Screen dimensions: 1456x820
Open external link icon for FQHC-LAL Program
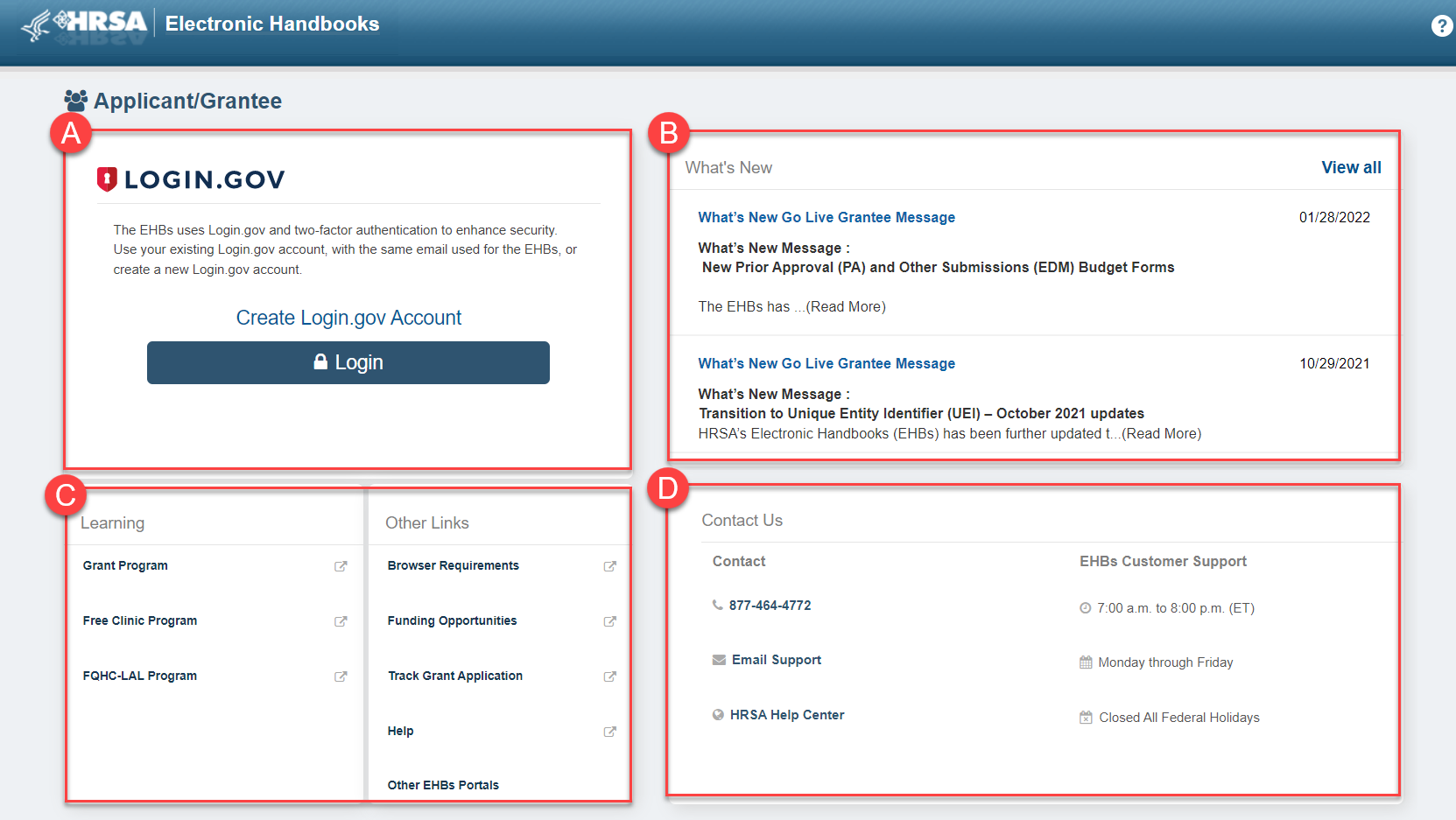click(x=341, y=676)
